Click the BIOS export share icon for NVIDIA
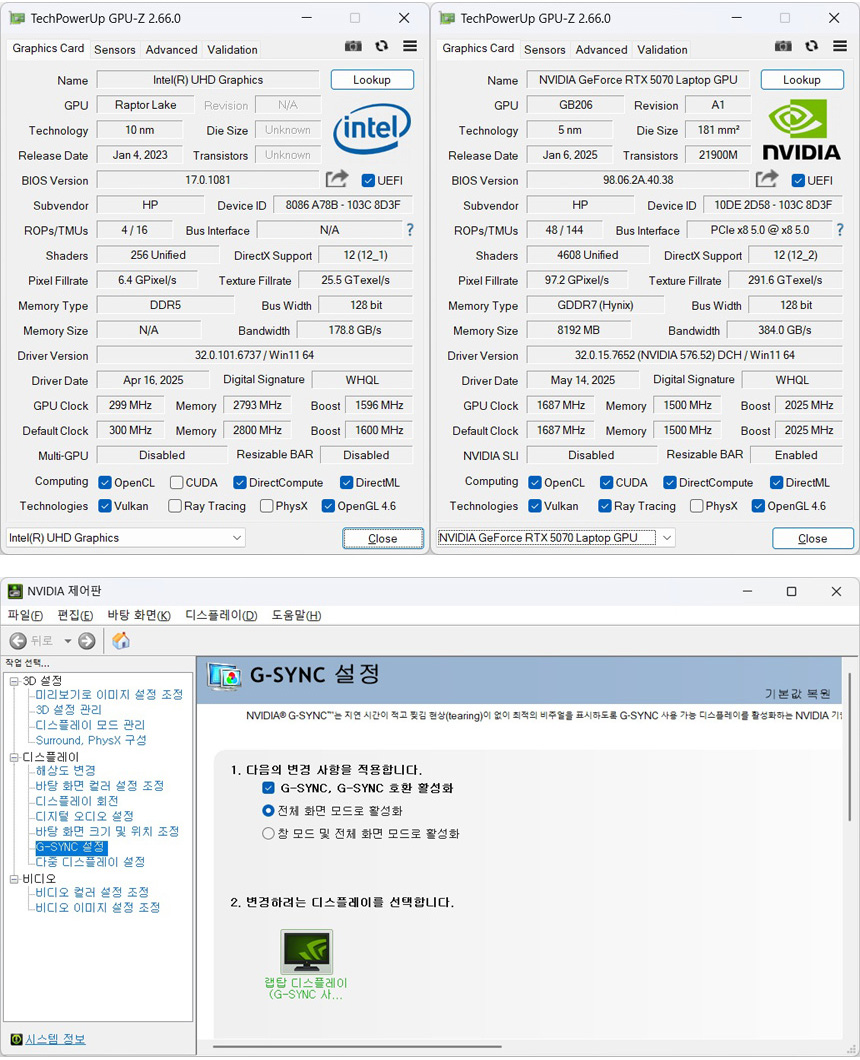The height and width of the screenshot is (1060, 860). 767,179
